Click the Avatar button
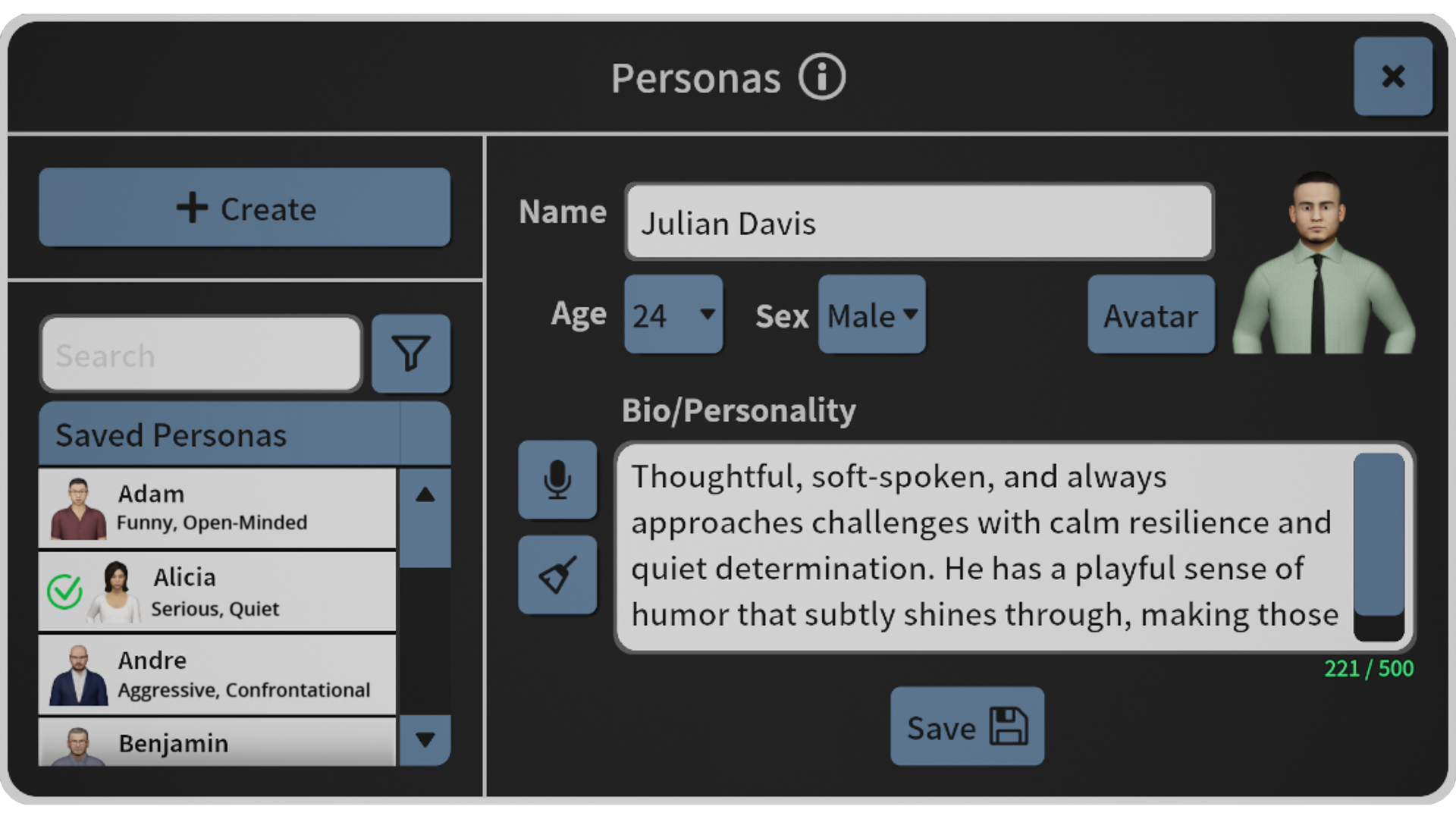Image resolution: width=1456 pixels, height=819 pixels. (x=1151, y=314)
